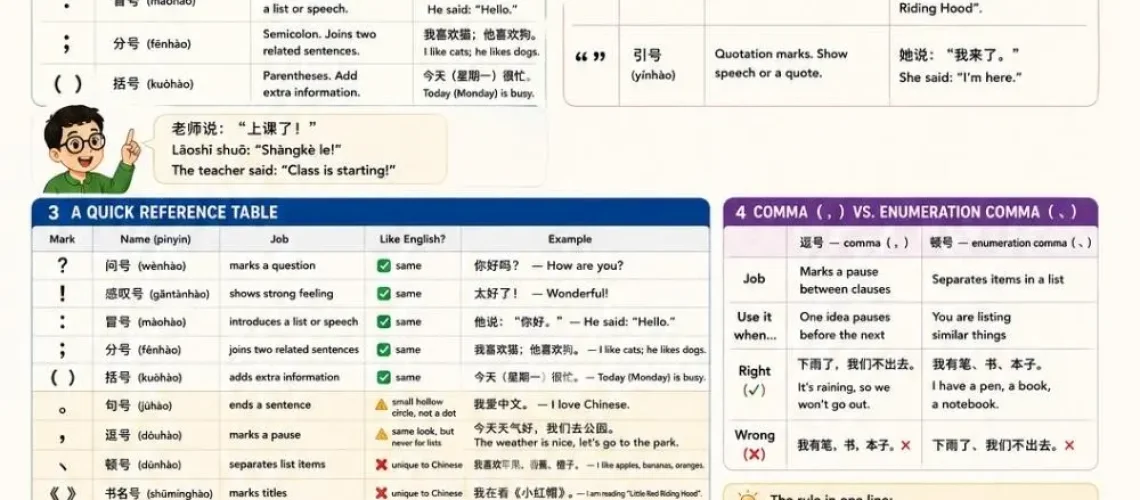Click the quotation marks symbol beside 引号 (yǐnhào)

click(590, 57)
